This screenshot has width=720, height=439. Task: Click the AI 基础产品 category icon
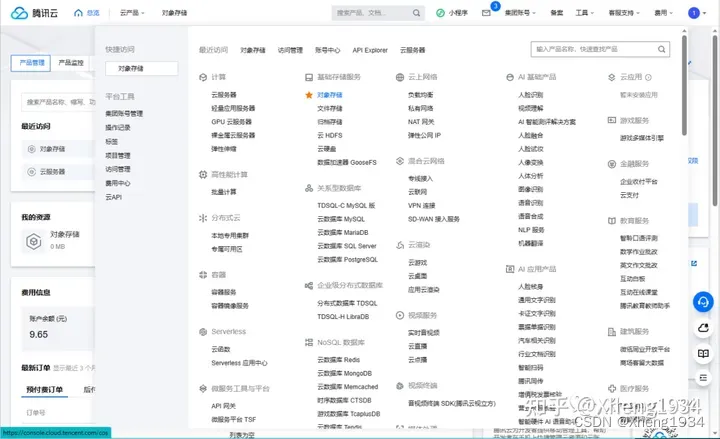coord(510,77)
